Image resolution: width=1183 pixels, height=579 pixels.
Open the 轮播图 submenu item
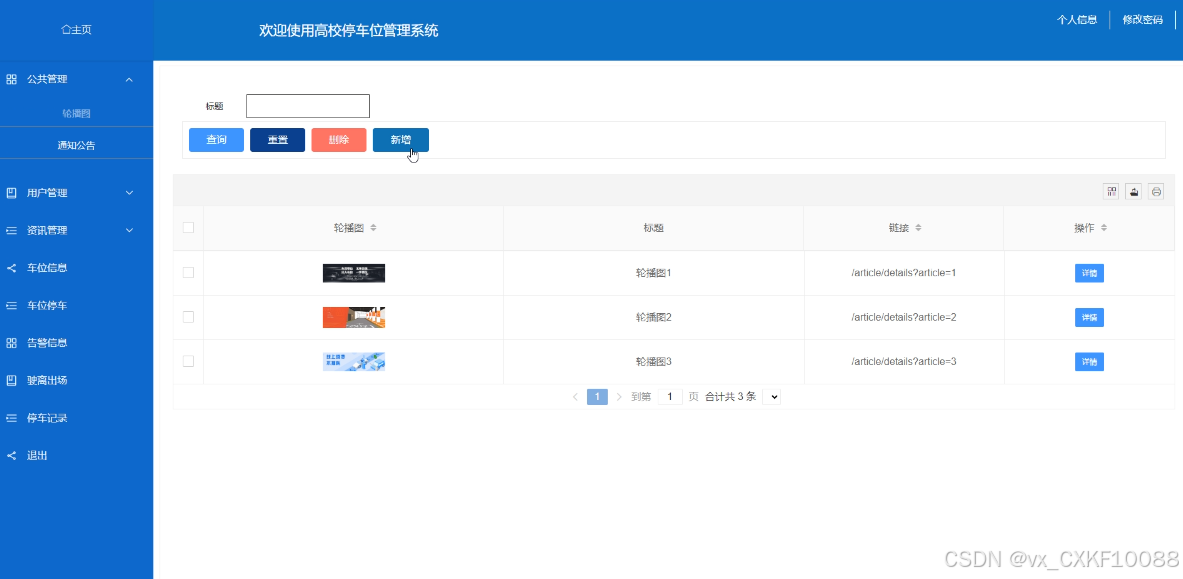click(76, 113)
